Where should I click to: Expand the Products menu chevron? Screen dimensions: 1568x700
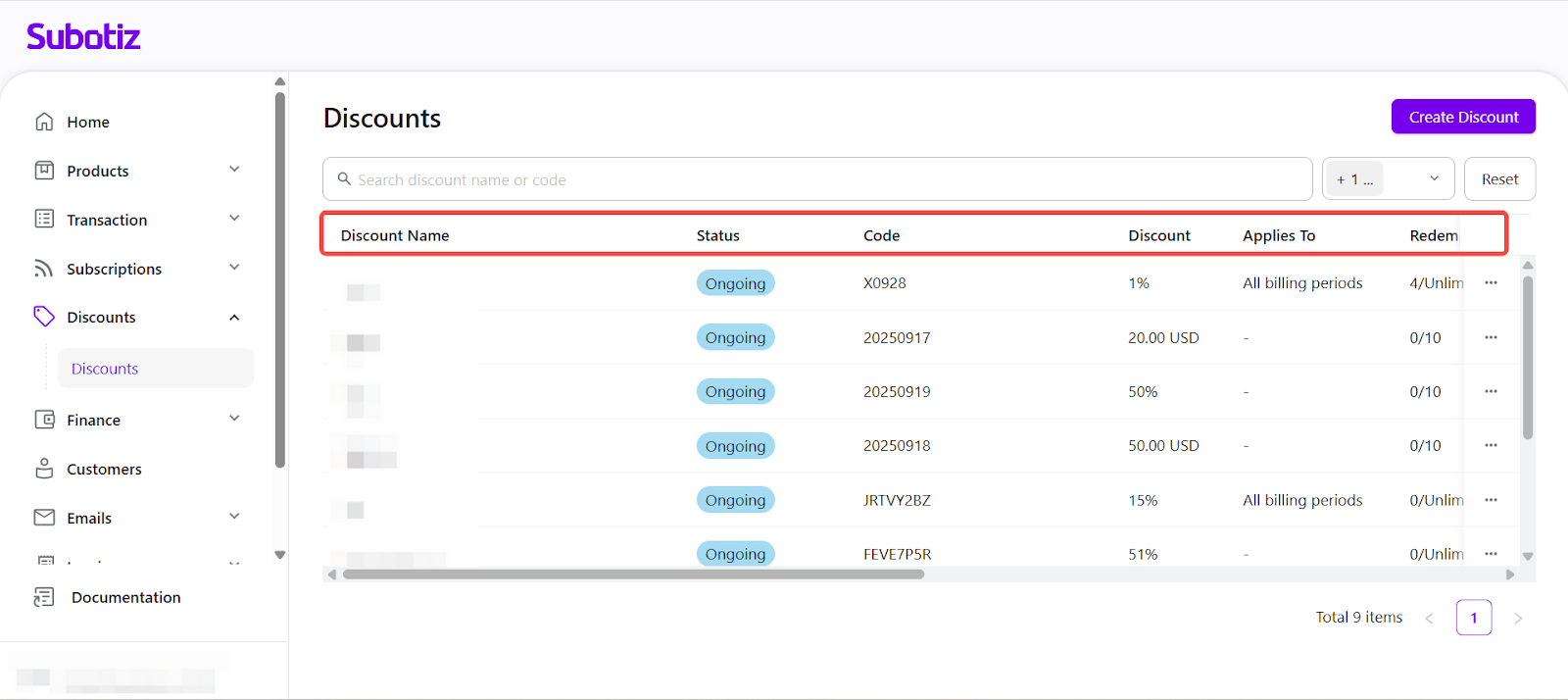click(x=234, y=170)
